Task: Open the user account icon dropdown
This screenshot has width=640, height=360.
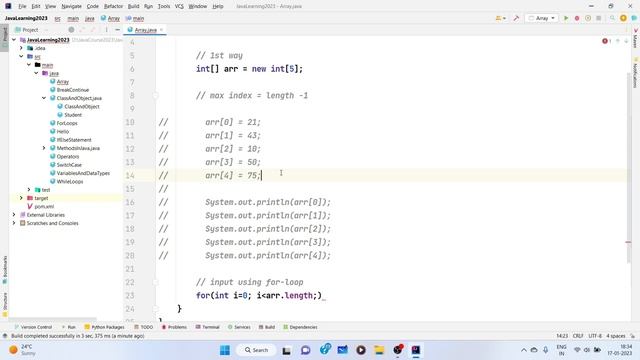Action: (x=500, y=18)
